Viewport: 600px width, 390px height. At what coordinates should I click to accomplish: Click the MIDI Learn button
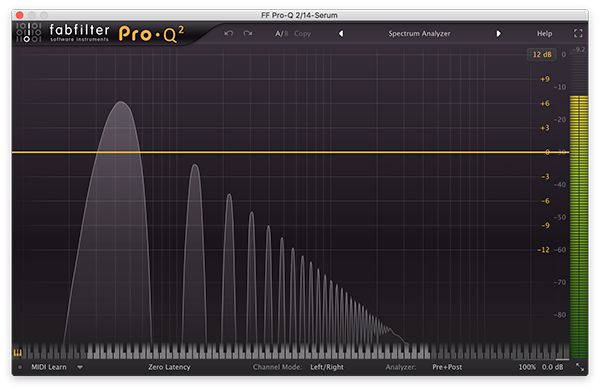tap(49, 367)
